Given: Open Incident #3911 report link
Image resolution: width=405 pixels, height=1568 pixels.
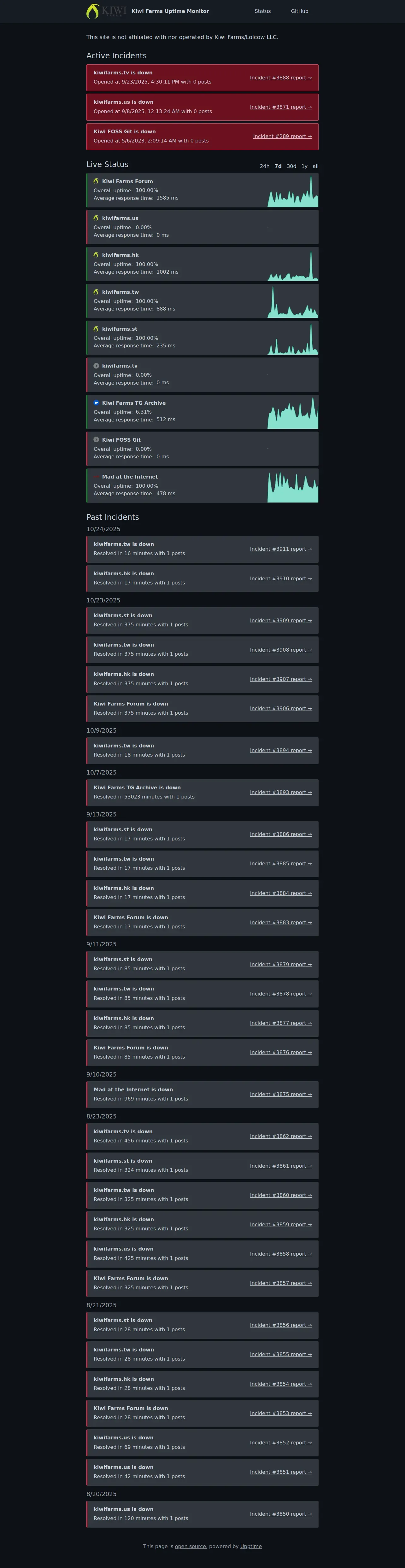Looking at the screenshot, I should pyautogui.click(x=280, y=549).
